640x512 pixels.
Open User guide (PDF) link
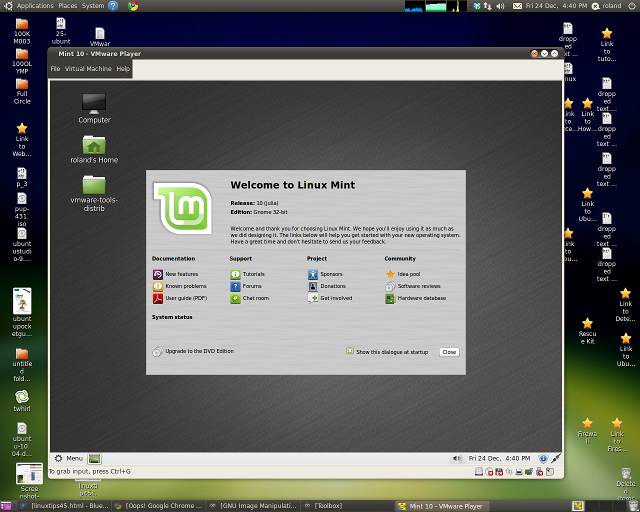[x=186, y=298]
